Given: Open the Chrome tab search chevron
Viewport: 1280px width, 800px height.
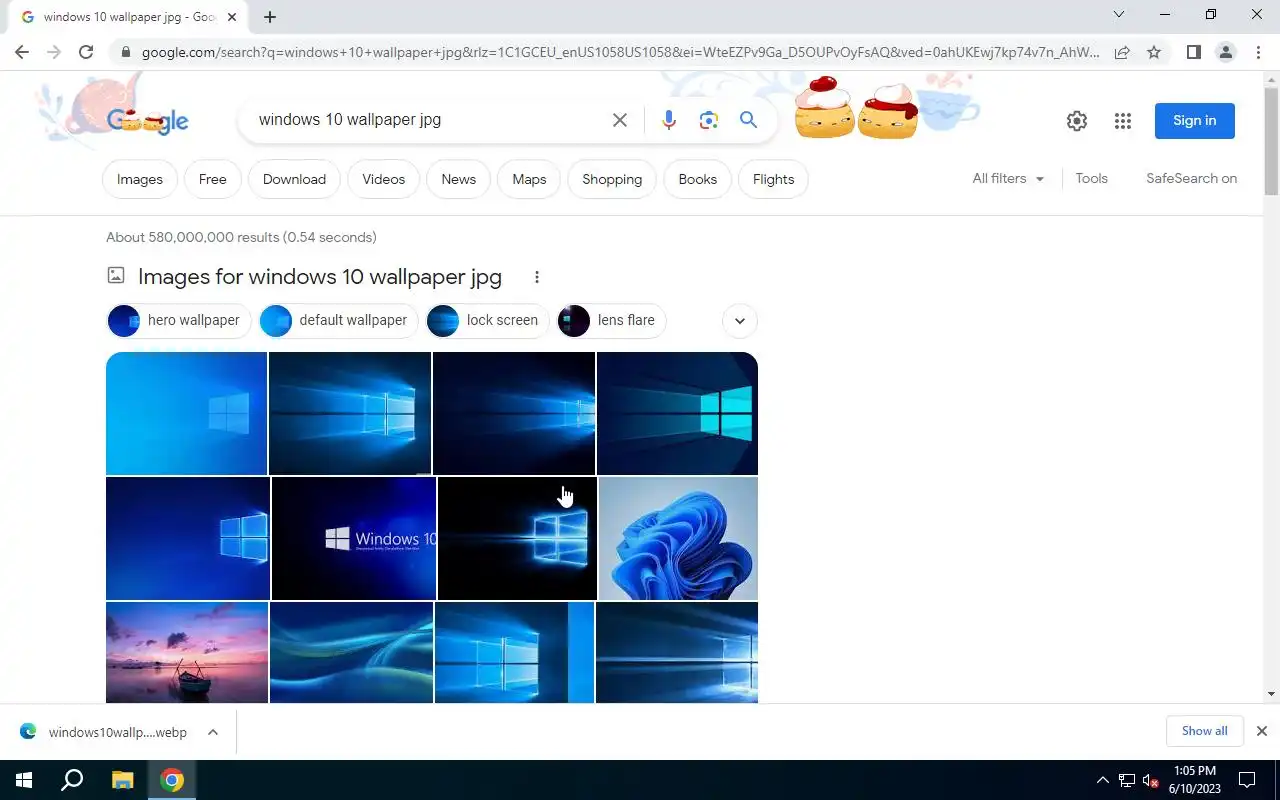Looking at the screenshot, I should coord(1119,14).
